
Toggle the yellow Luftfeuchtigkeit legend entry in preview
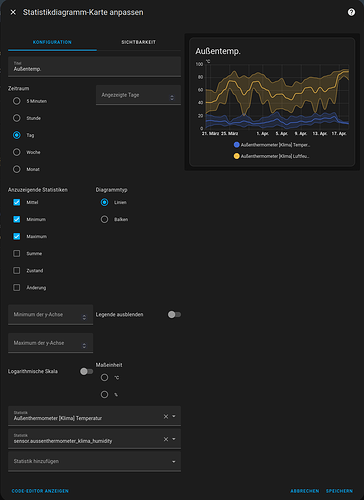pos(272,156)
